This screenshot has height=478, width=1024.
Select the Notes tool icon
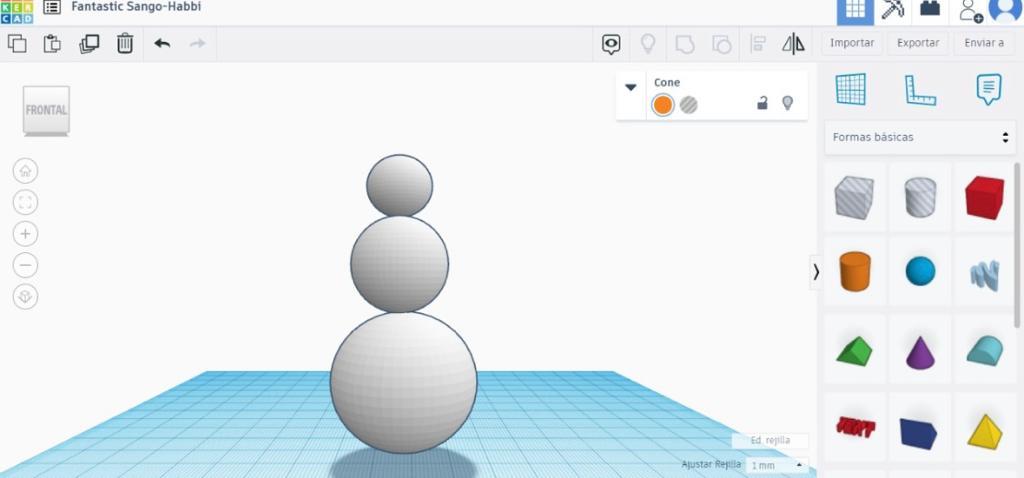click(x=989, y=89)
